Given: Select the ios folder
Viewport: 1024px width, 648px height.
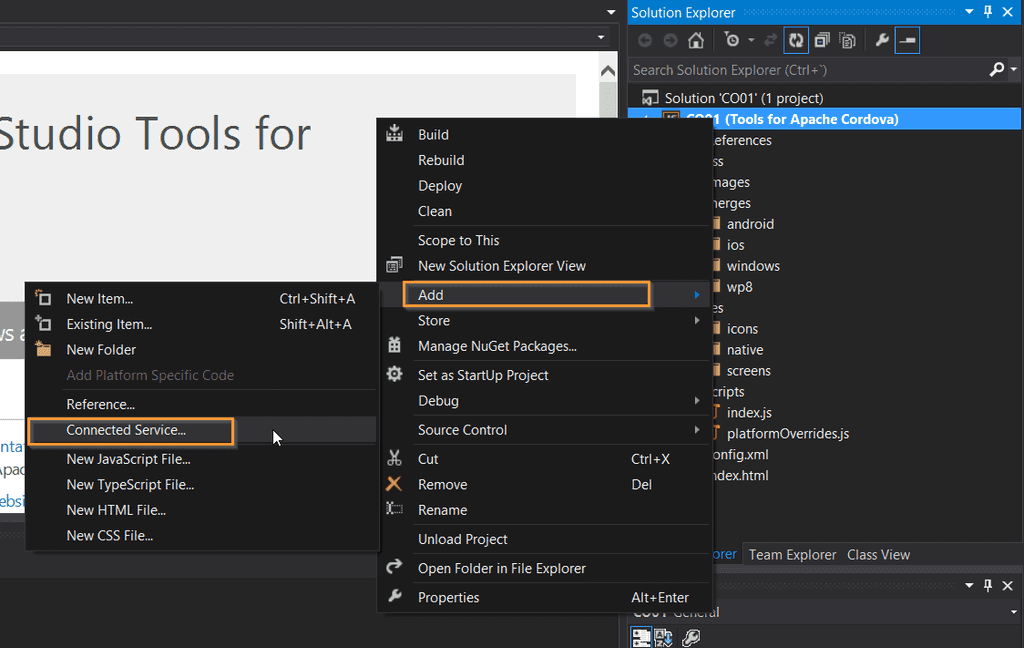Looking at the screenshot, I should (x=735, y=245).
